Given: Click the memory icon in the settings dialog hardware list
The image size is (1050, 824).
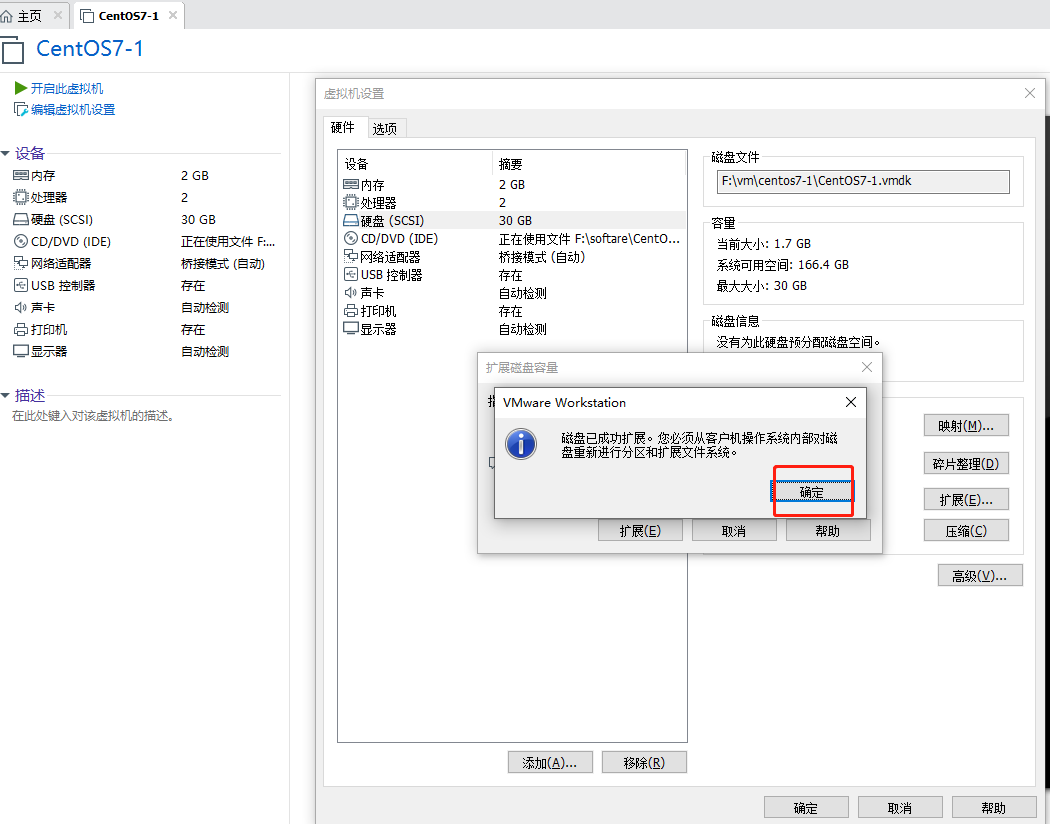Looking at the screenshot, I should (x=351, y=184).
